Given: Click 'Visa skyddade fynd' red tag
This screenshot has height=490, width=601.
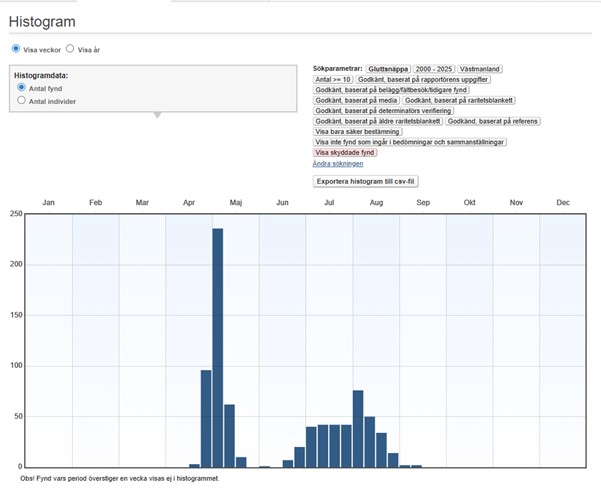Looking at the screenshot, I should [346, 152].
